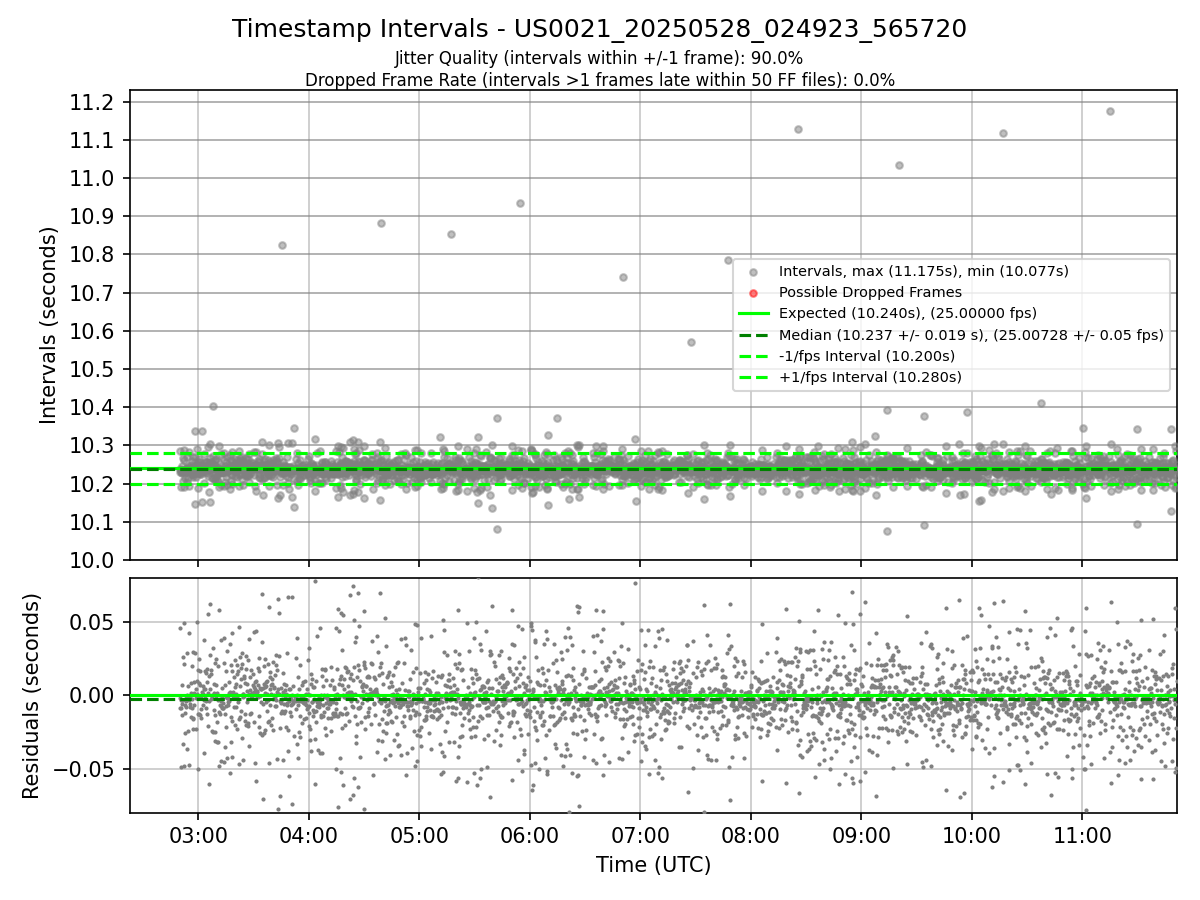The width and height of the screenshot is (1200, 900).
Task: Click the outlier point near 06:50 at 10.74 seconds
Action: [x=623, y=277]
